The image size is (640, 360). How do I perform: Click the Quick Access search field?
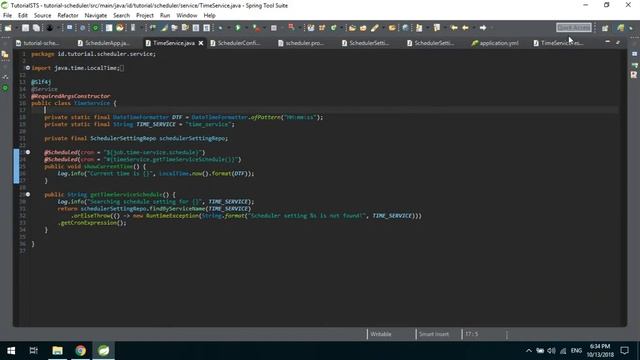[x=573, y=27]
